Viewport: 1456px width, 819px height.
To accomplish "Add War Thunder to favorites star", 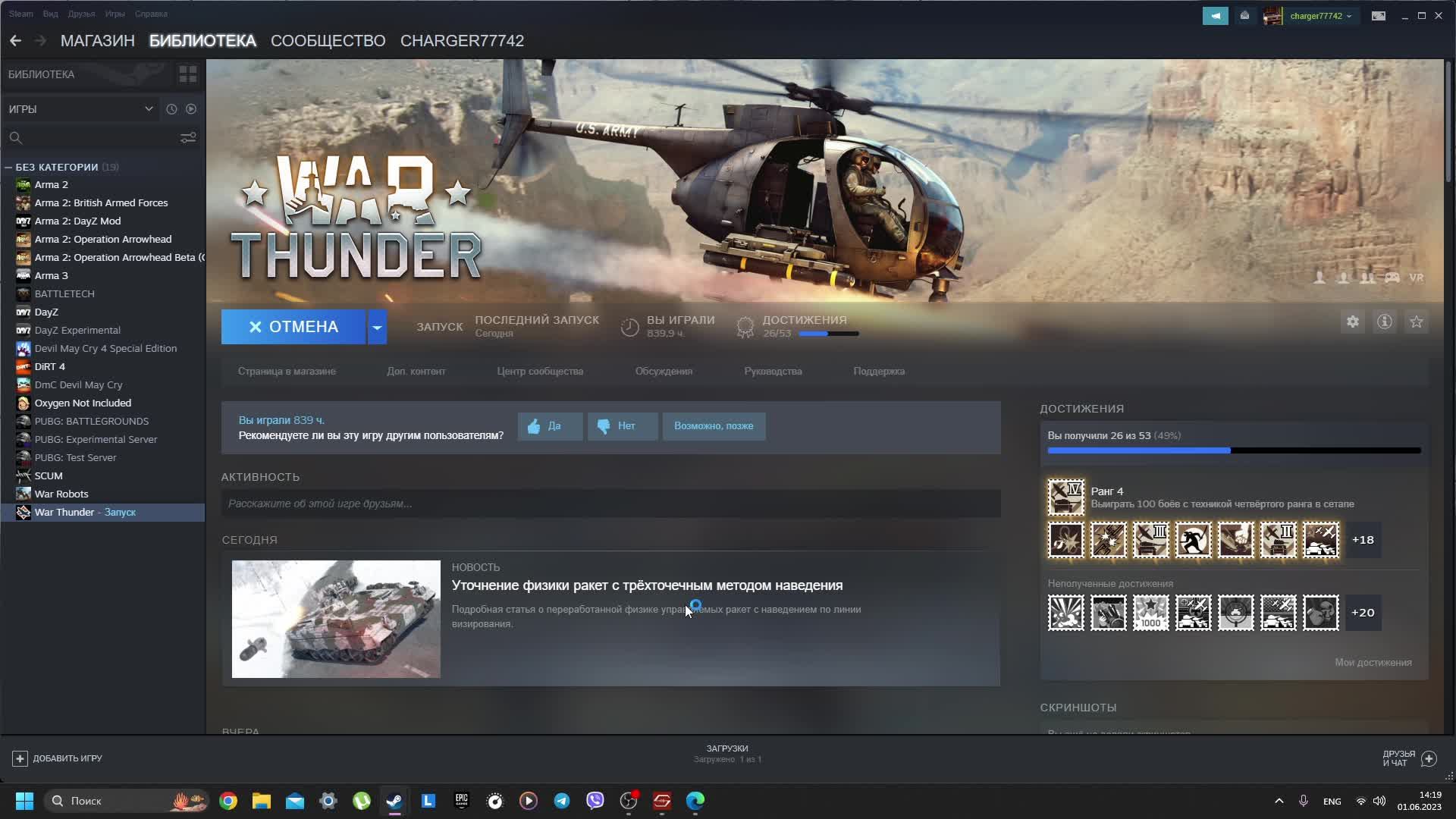I will click(x=1417, y=322).
